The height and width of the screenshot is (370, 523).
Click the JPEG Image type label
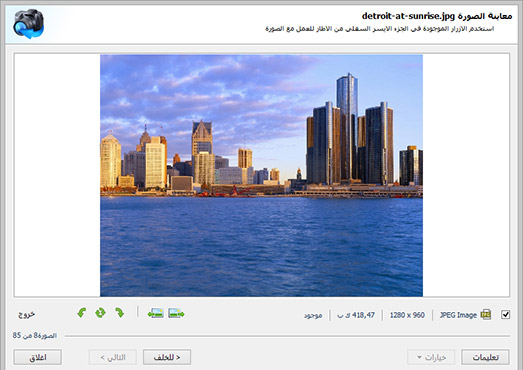458,315
